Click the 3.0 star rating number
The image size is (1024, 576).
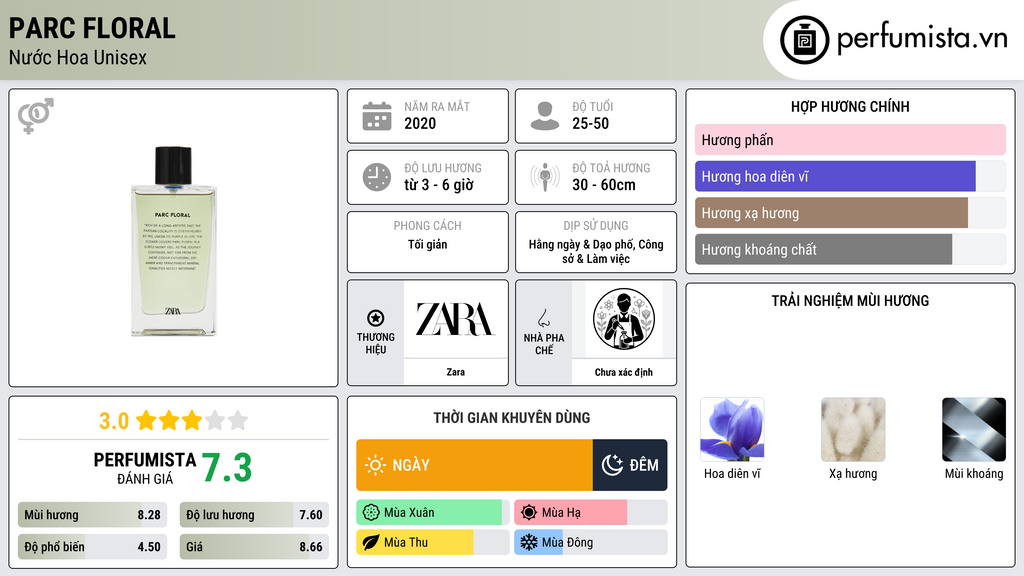114,421
